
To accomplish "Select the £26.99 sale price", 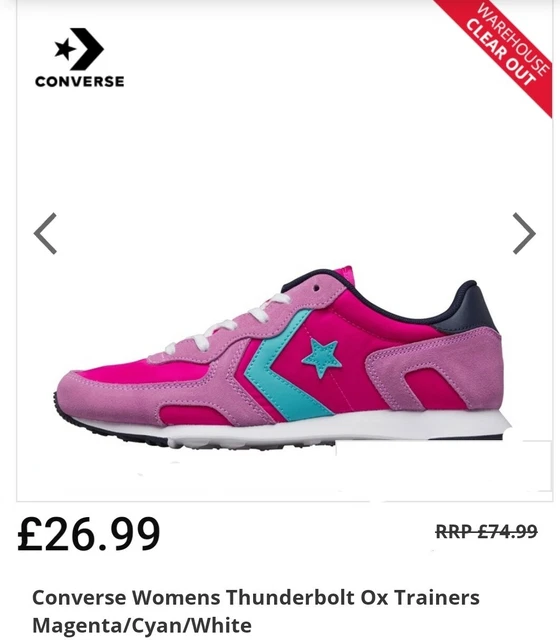I will tap(89, 534).
